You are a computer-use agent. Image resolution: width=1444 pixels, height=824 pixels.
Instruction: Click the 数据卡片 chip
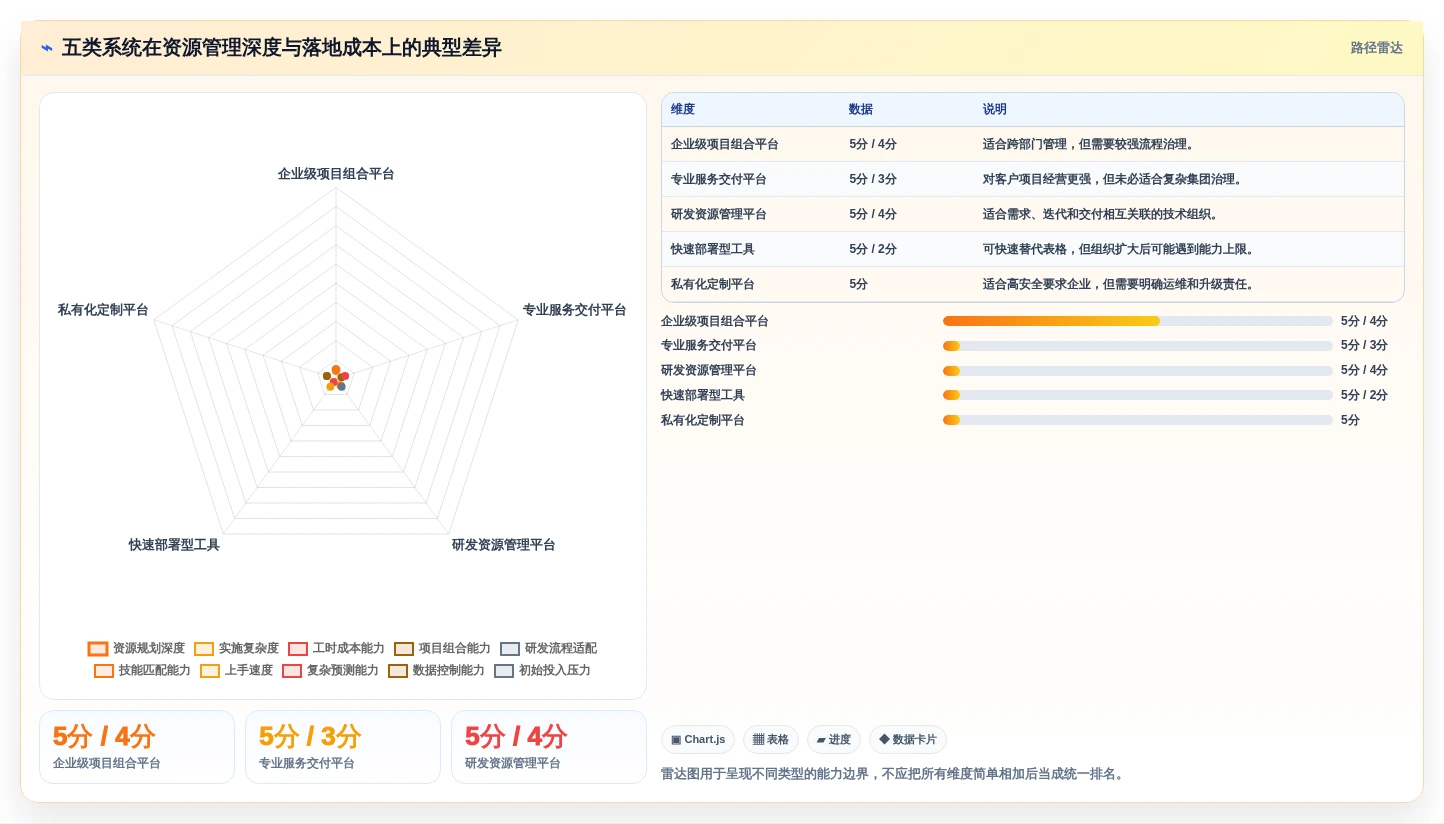pyautogui.click(x=908, y=740)
